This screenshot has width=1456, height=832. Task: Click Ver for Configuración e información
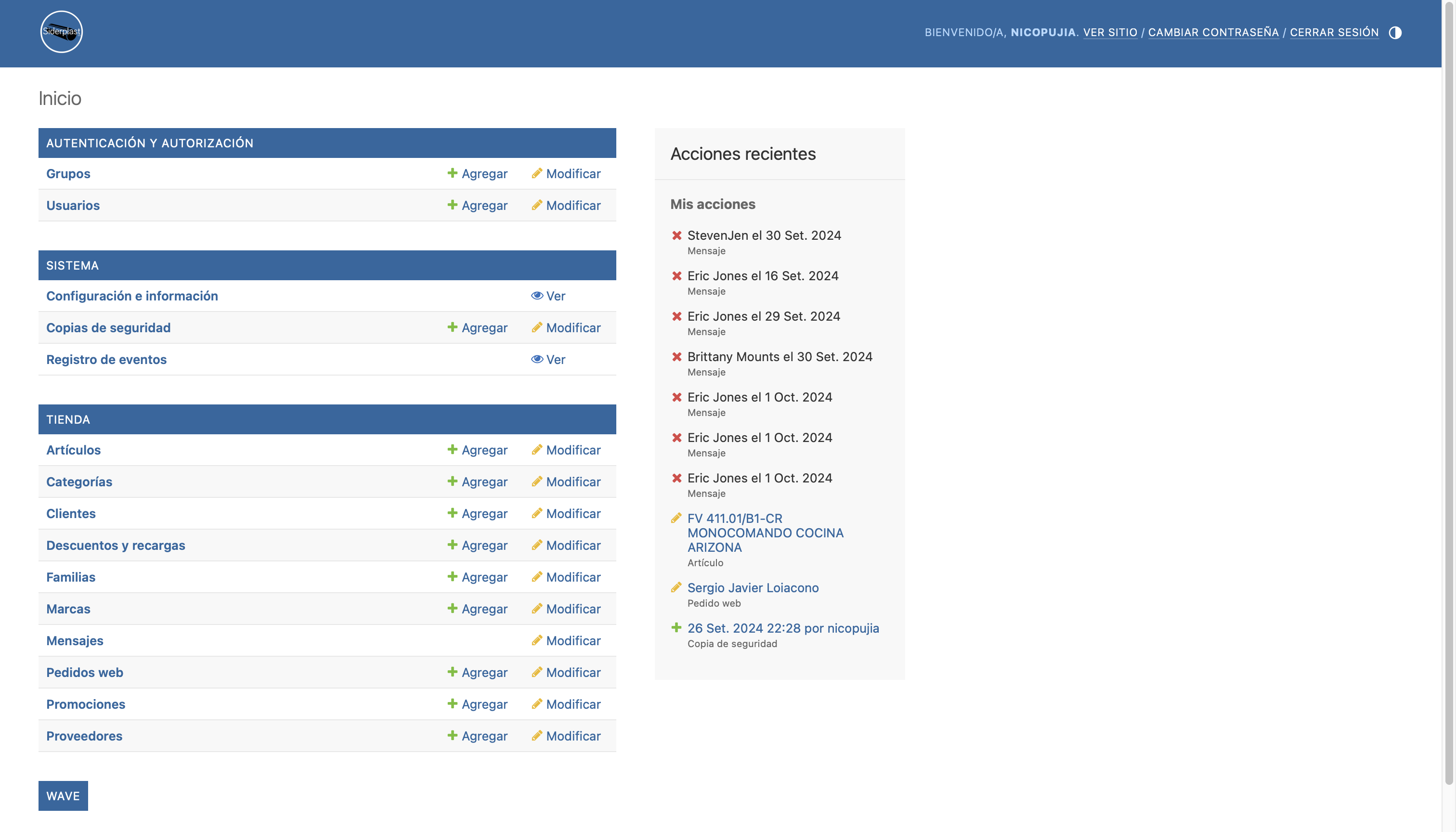point(548,296)
